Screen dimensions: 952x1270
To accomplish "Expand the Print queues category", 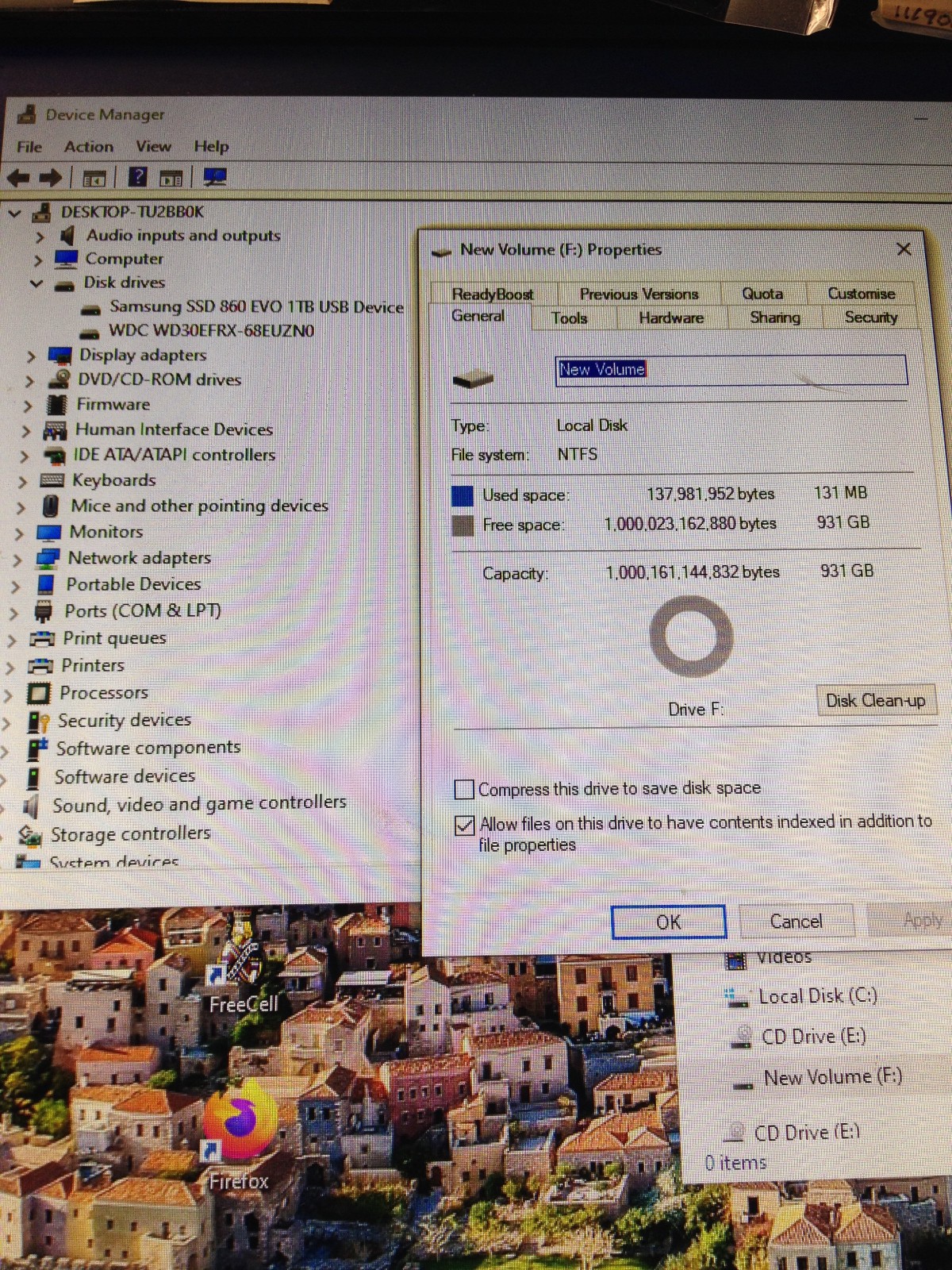I will 12,641.
